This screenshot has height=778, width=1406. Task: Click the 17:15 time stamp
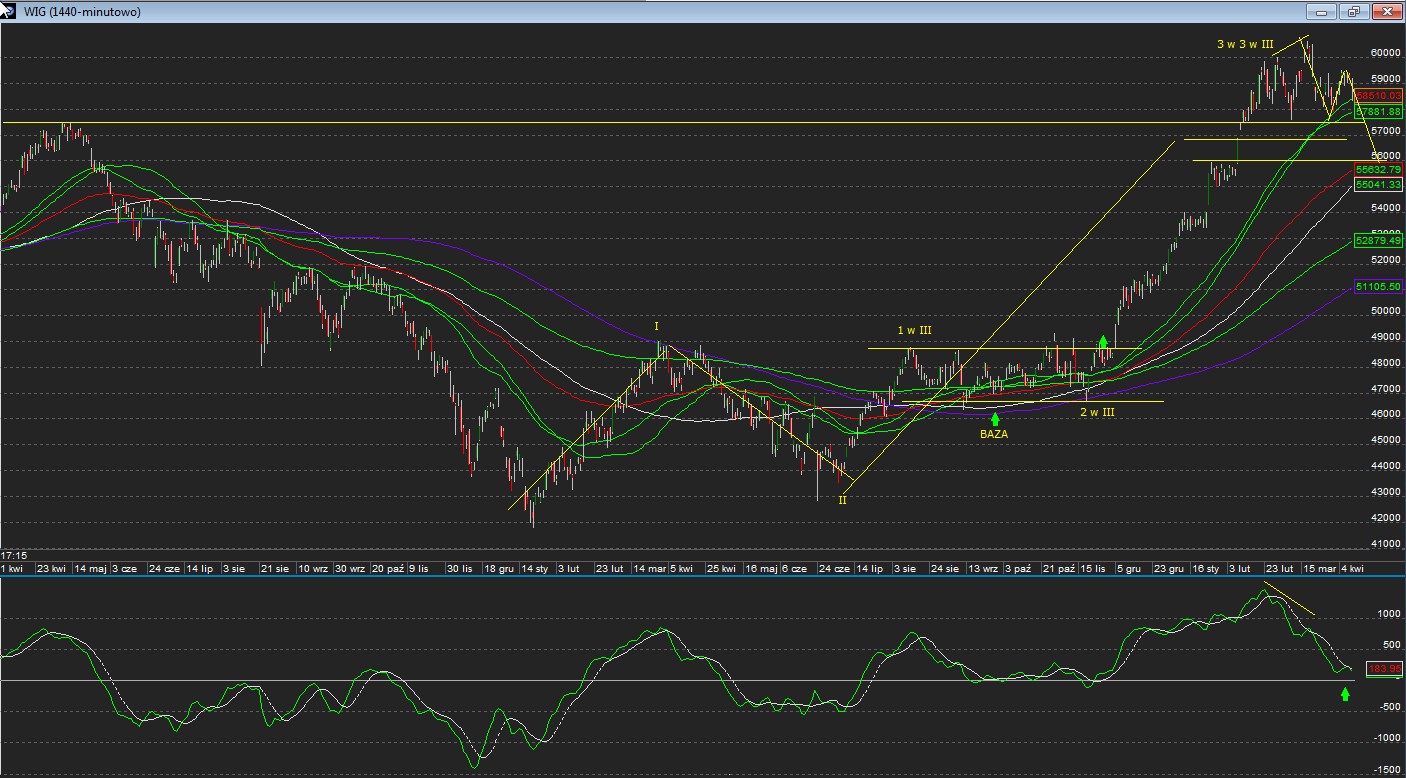pyautogui.click(x=13, y=554)
